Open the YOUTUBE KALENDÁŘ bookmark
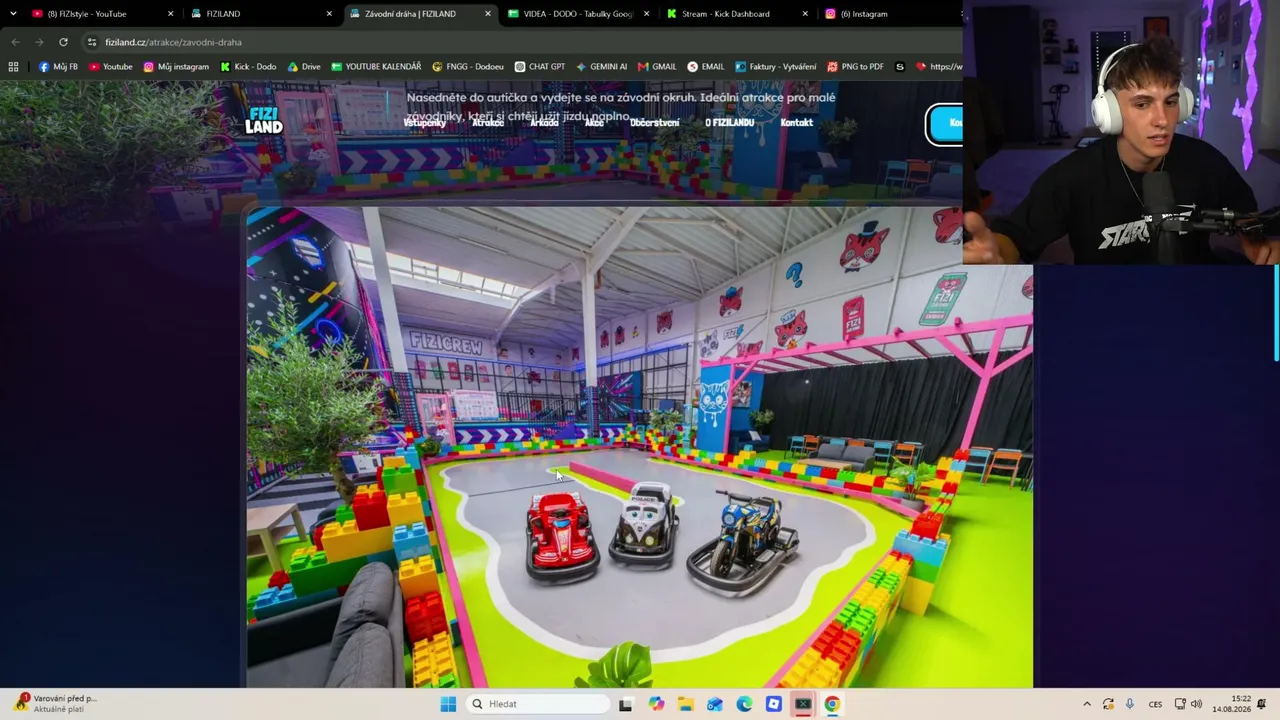 click(x=376, y=67)
